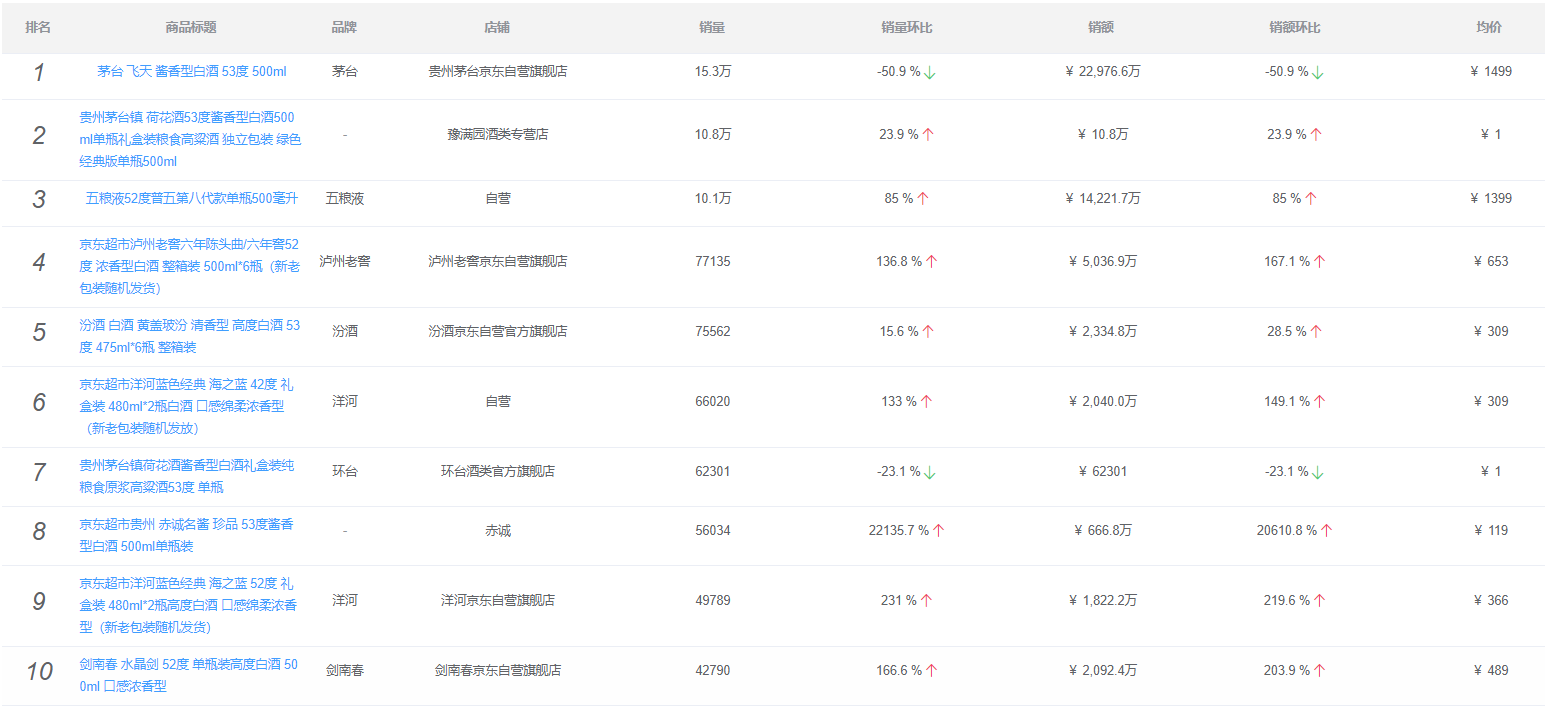Select the 15.3万 sales volume cell
This screenshot has width=1545, height=708.
713,72
